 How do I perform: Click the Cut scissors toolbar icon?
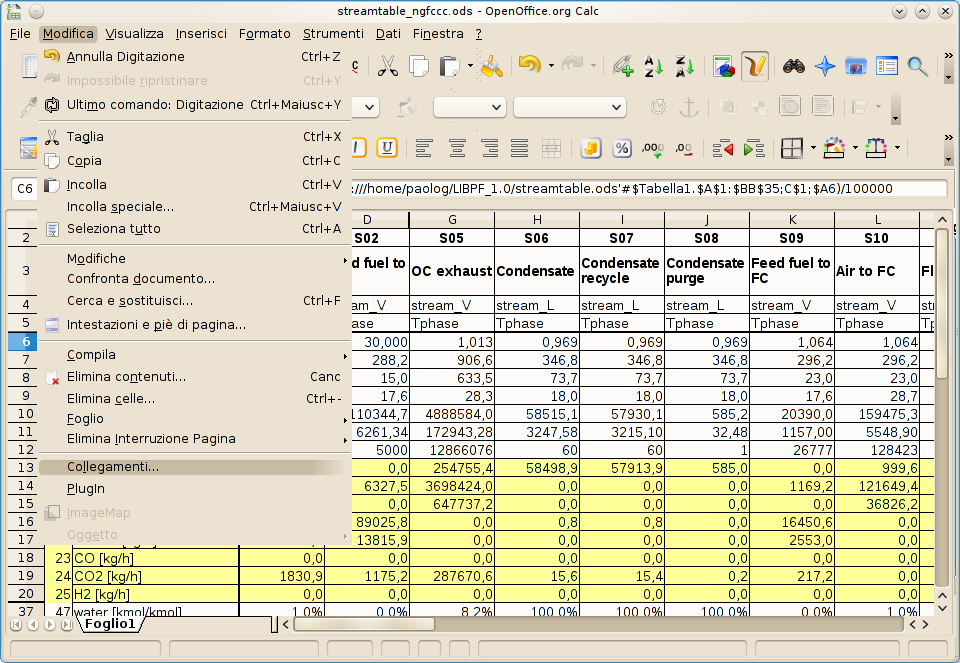(x=388, y=67)
